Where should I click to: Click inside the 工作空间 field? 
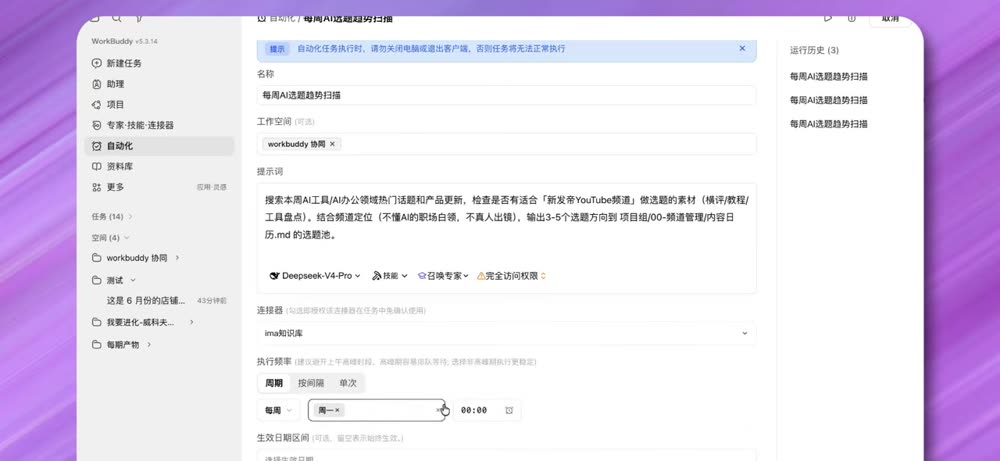tap(506, 144)
